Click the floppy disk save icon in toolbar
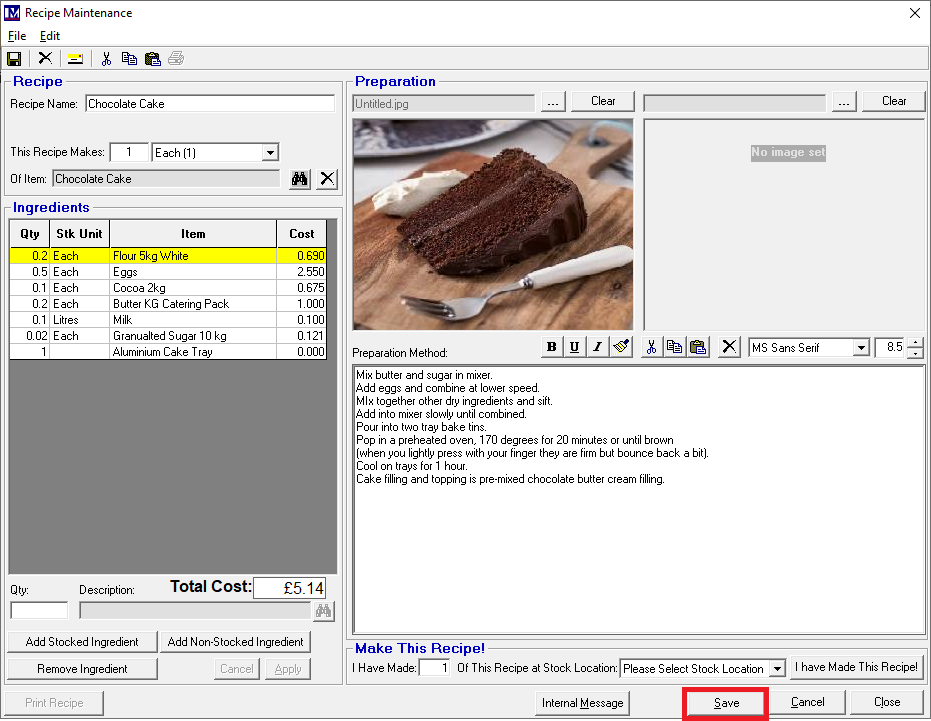The image size is (931, 721). tap(14, 58)
